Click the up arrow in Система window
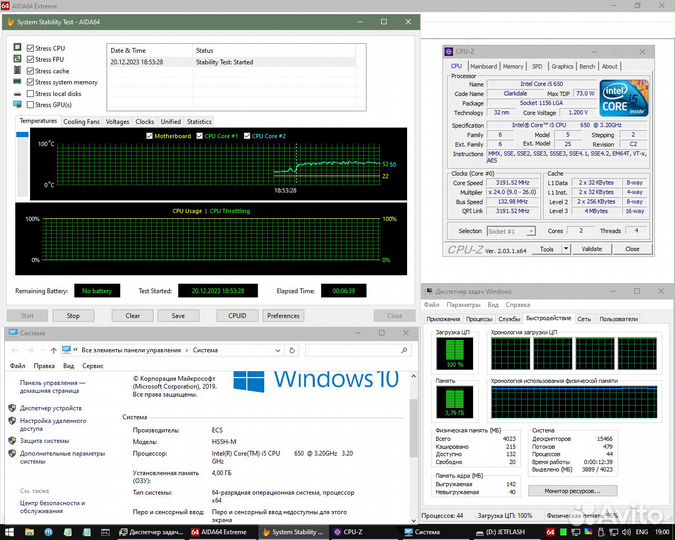The width and height of the screenshot is (675, 540). (53, 351)
